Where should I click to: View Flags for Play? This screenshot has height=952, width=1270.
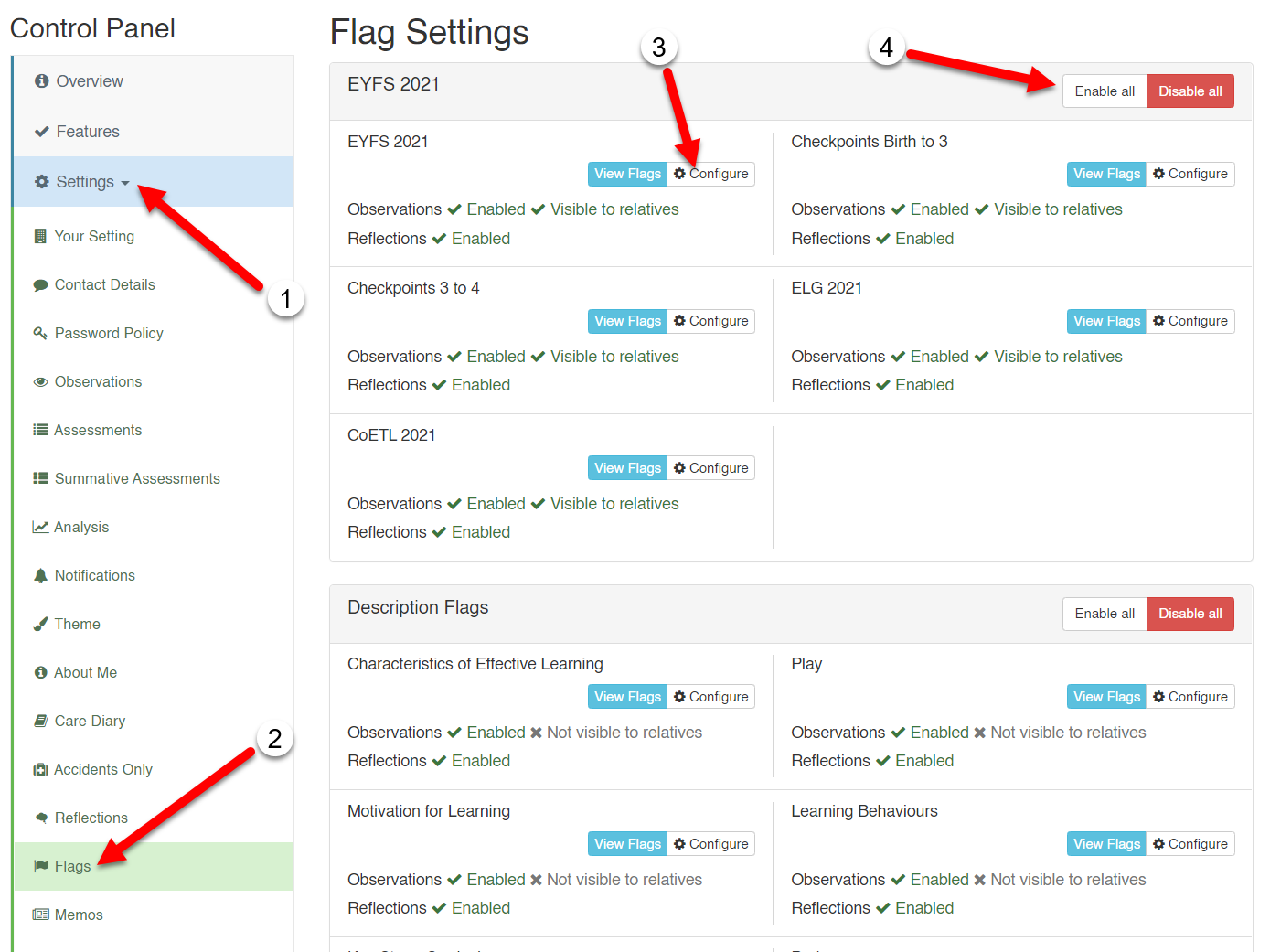pos(1106,697)
